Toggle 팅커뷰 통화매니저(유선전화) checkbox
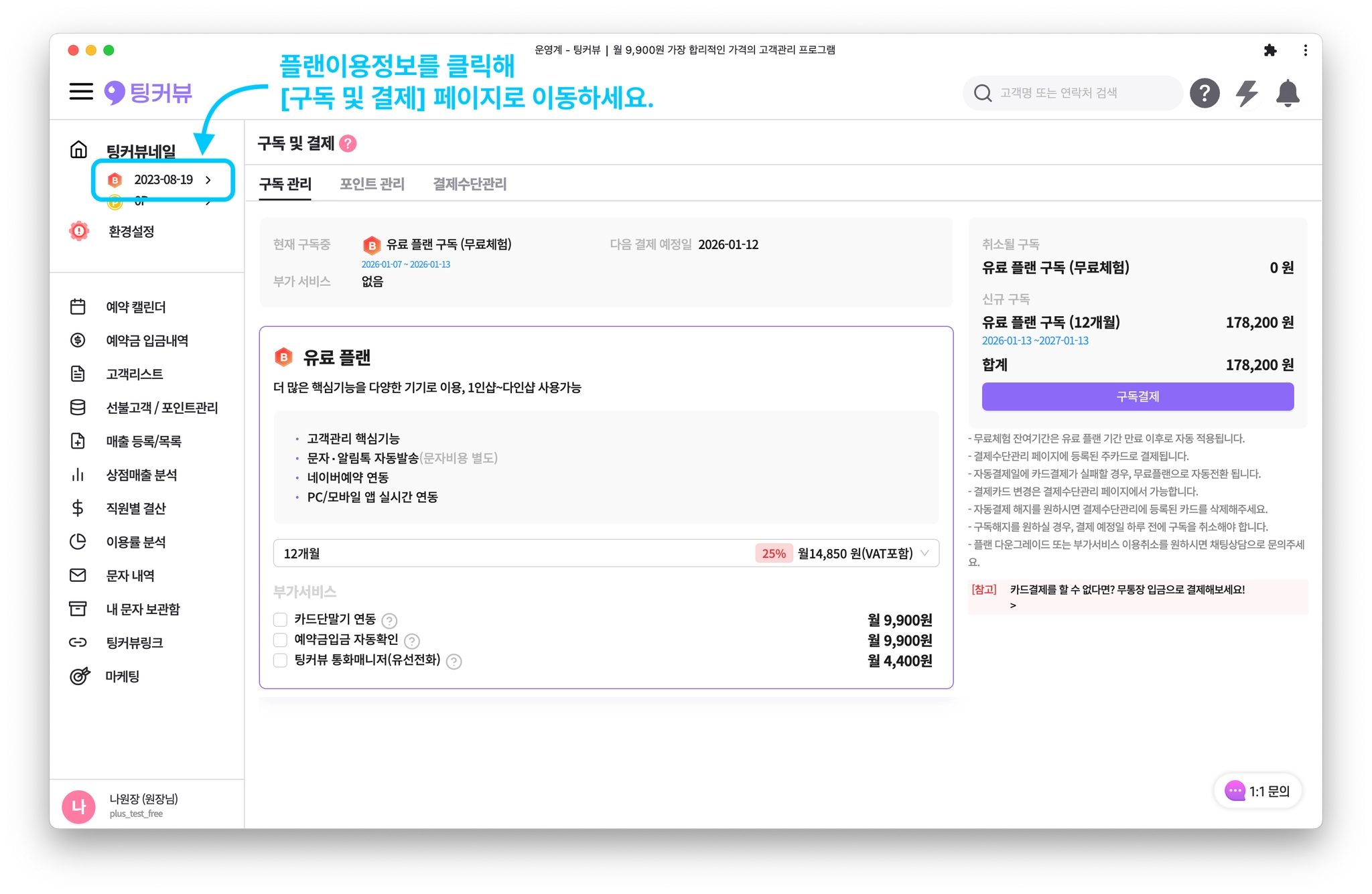 281,660
